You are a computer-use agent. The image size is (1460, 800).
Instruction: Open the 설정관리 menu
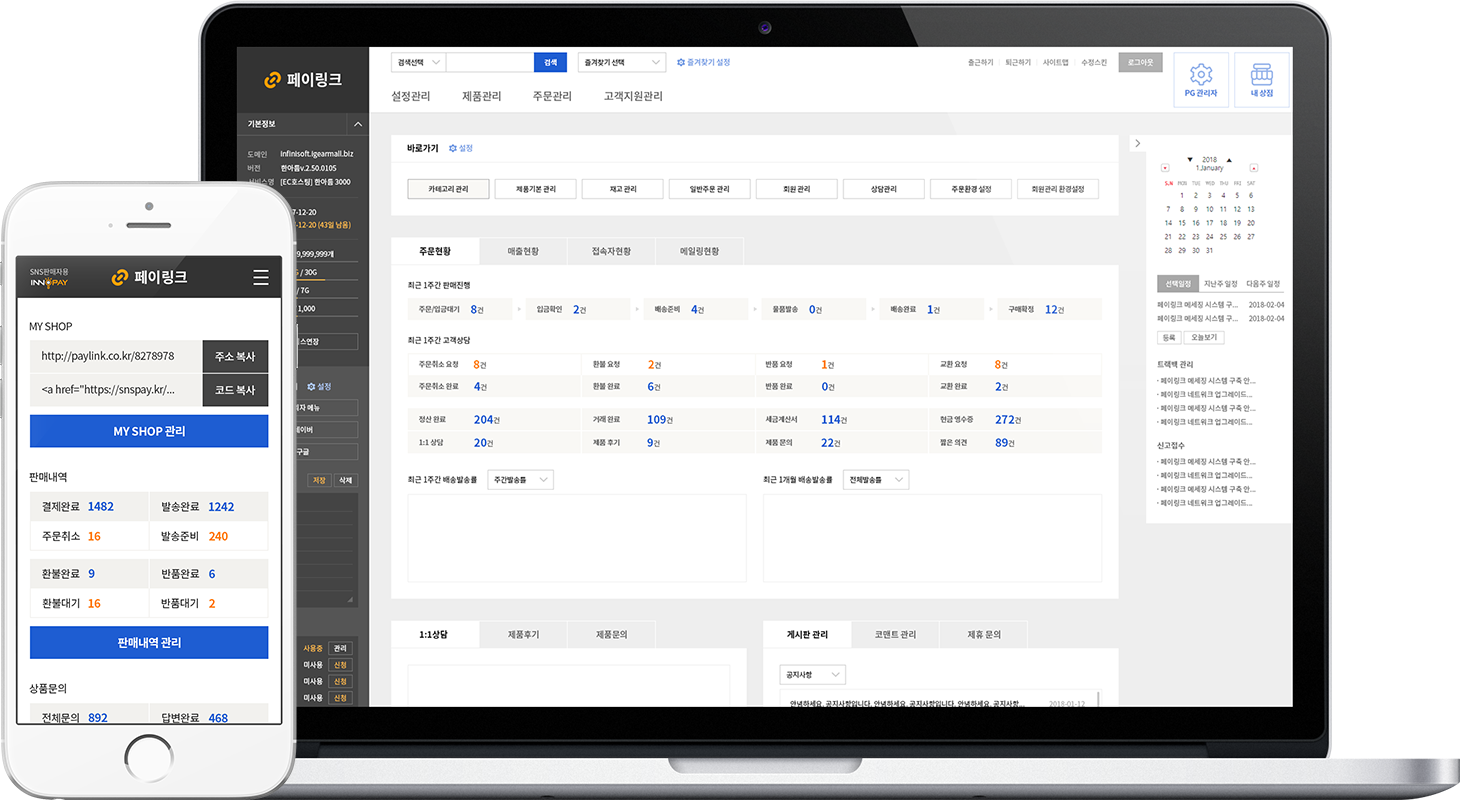tap(411, 96)
